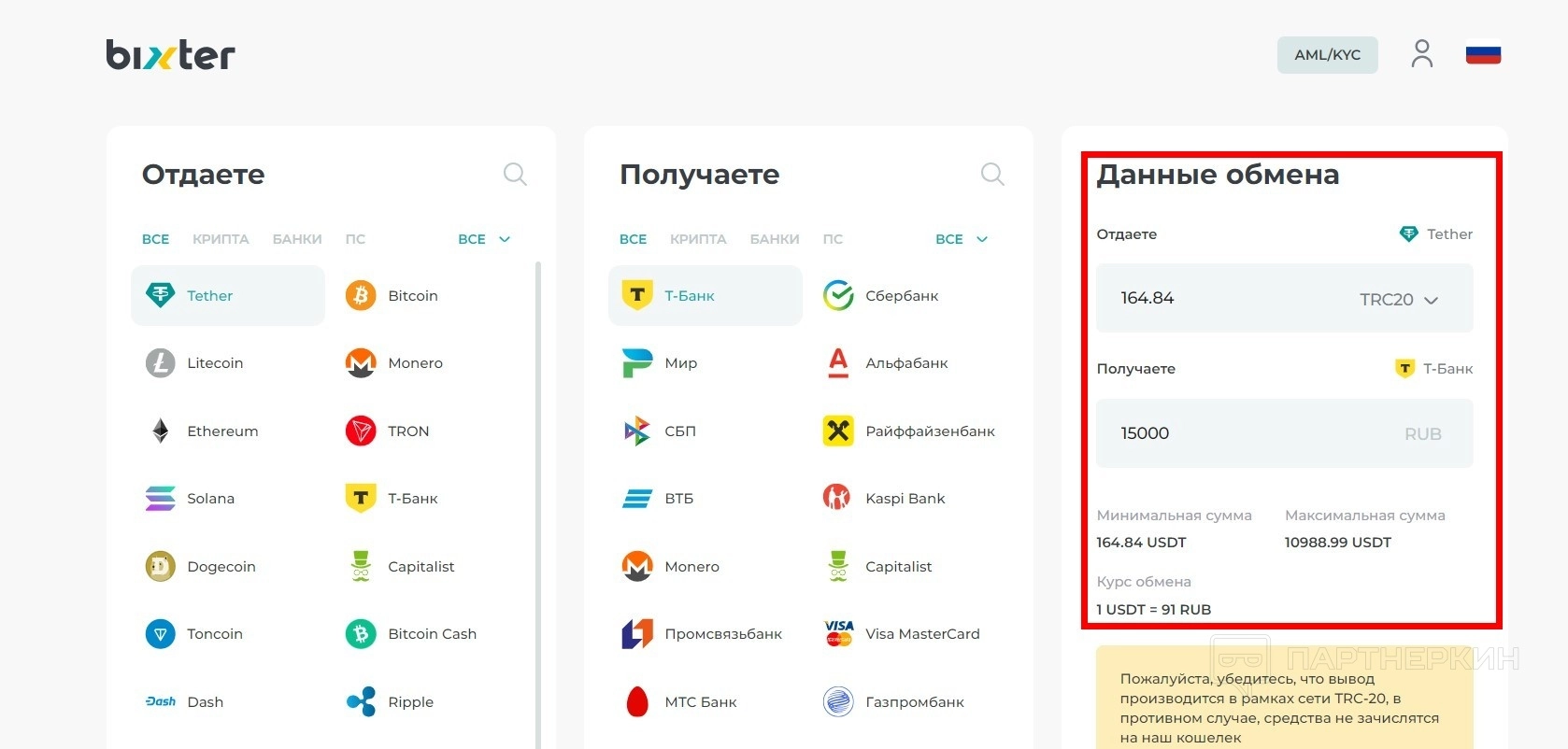Edit the 15000 RUB receive amount field
Viewport: 1568px width, 749px height.
click(x=1285, y=433)
